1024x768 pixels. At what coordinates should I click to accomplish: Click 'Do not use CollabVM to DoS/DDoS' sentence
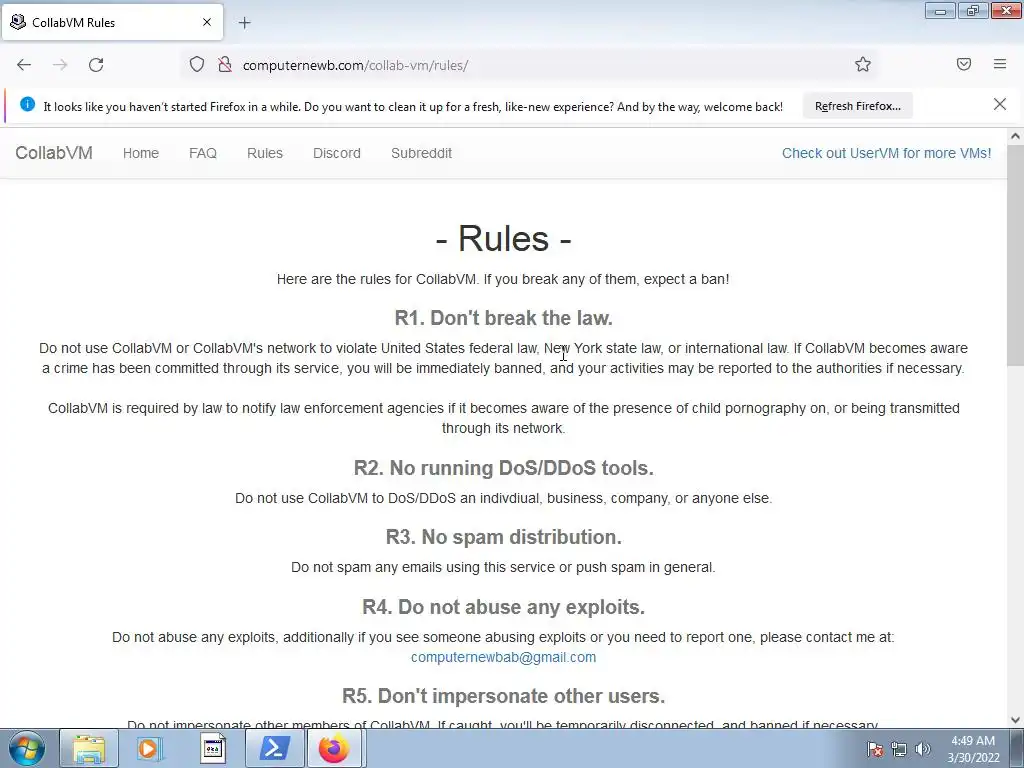(503, 498)
